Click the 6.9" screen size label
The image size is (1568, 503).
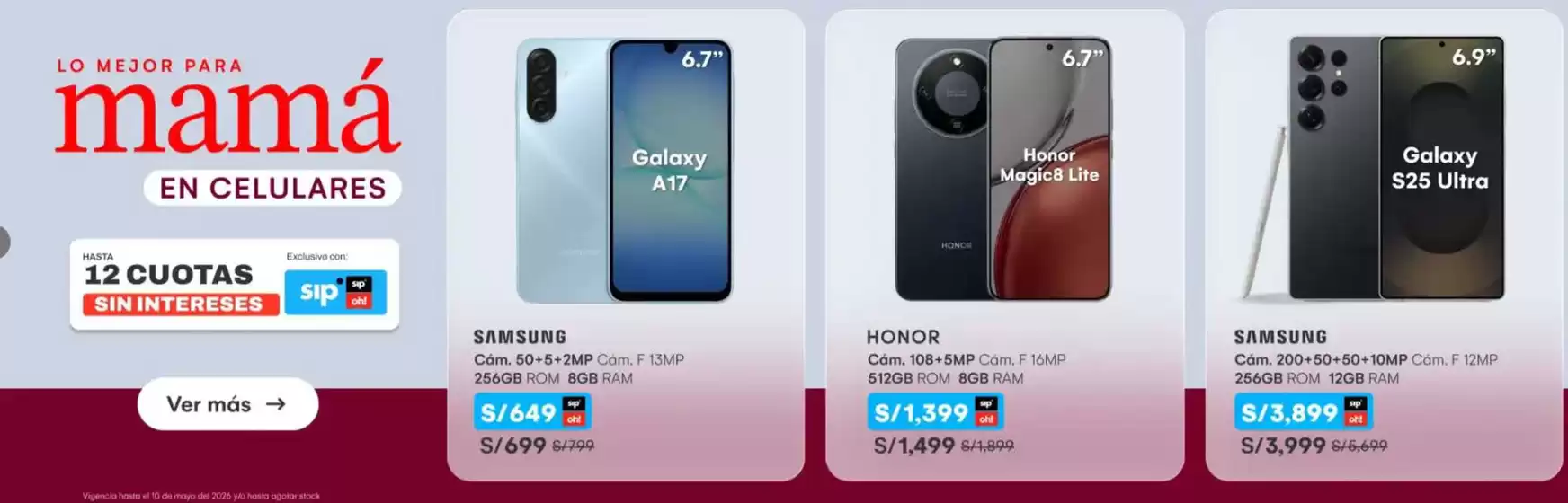[1474, 57]
